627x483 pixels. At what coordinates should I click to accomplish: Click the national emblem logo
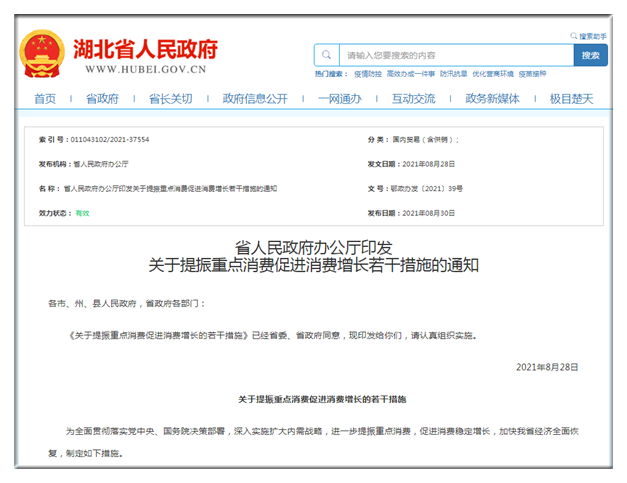click(42, 53)
